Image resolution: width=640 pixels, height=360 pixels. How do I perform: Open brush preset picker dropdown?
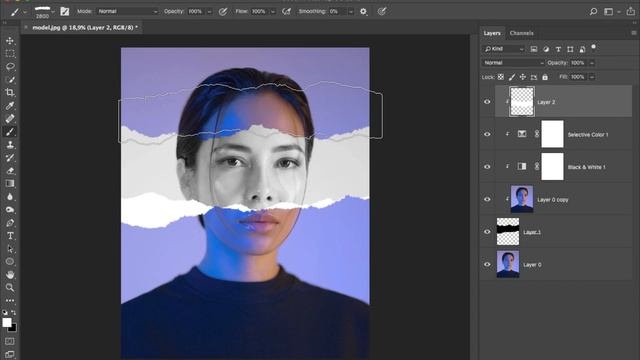tap(53, 12)
